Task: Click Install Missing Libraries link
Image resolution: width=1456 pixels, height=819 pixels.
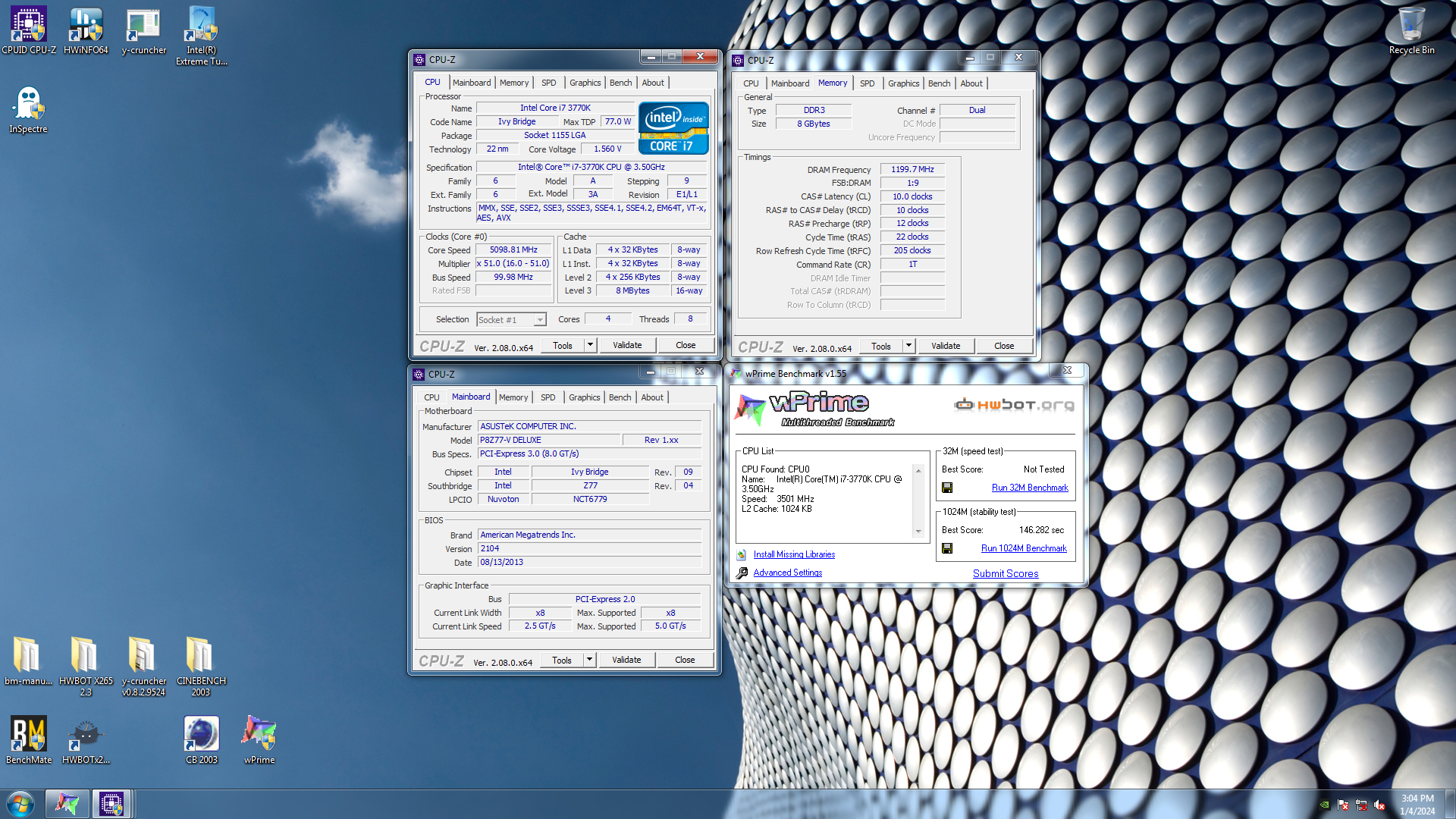Action: click(x=794, y=554)
